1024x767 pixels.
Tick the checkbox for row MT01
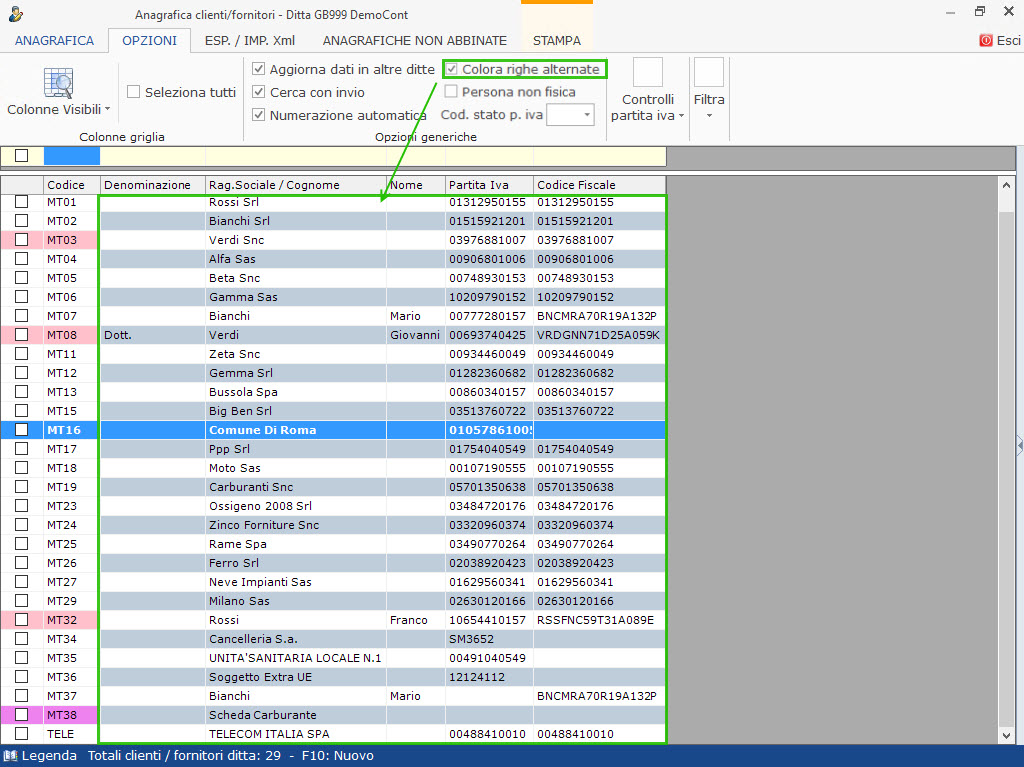coord(22,202)
